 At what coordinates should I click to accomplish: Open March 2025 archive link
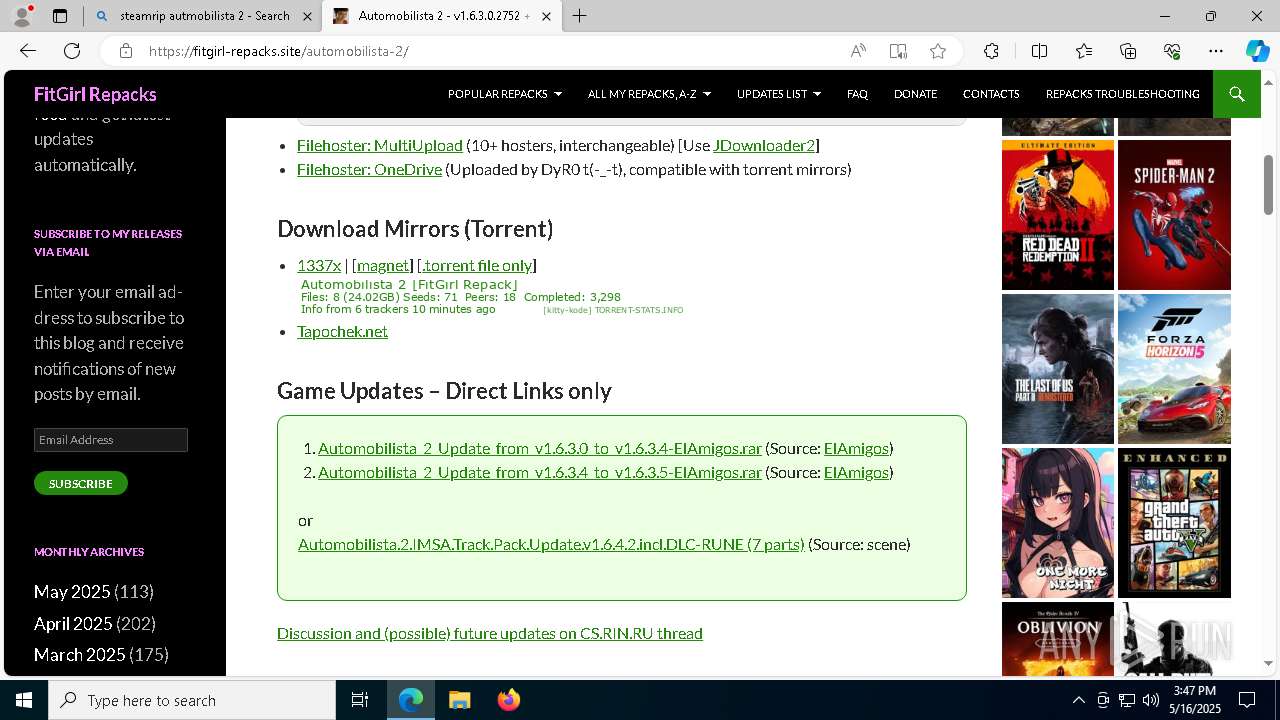point(80,655)
